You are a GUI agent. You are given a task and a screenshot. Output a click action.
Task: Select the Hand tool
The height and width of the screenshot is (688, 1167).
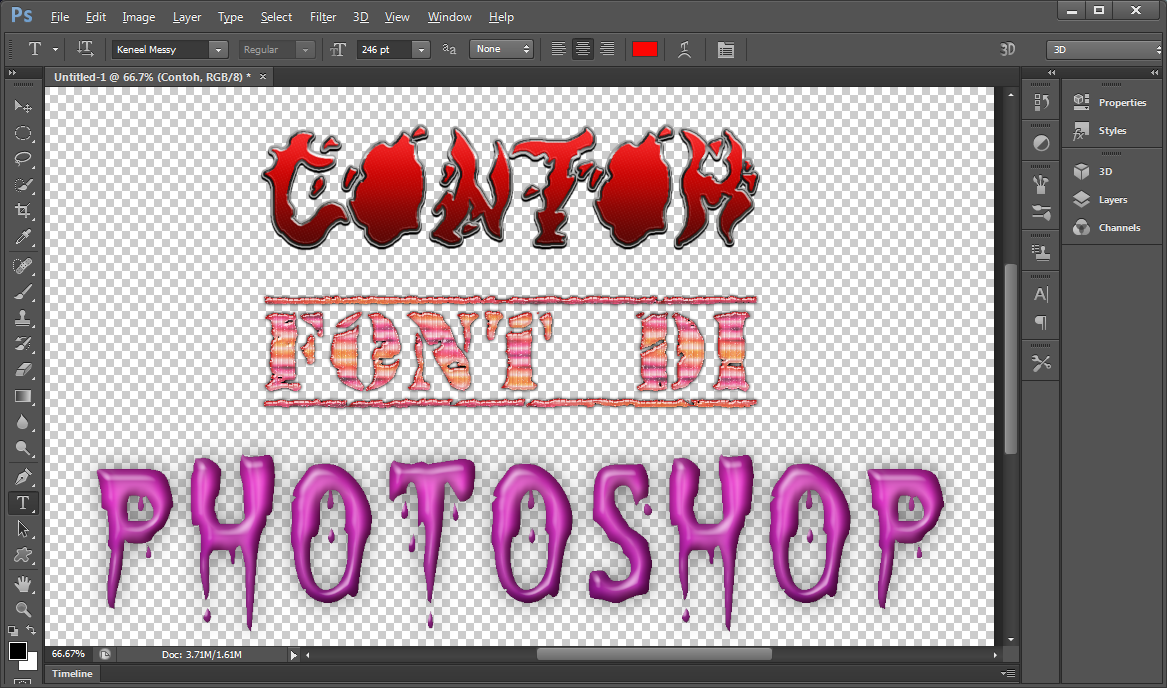[23, 583]
